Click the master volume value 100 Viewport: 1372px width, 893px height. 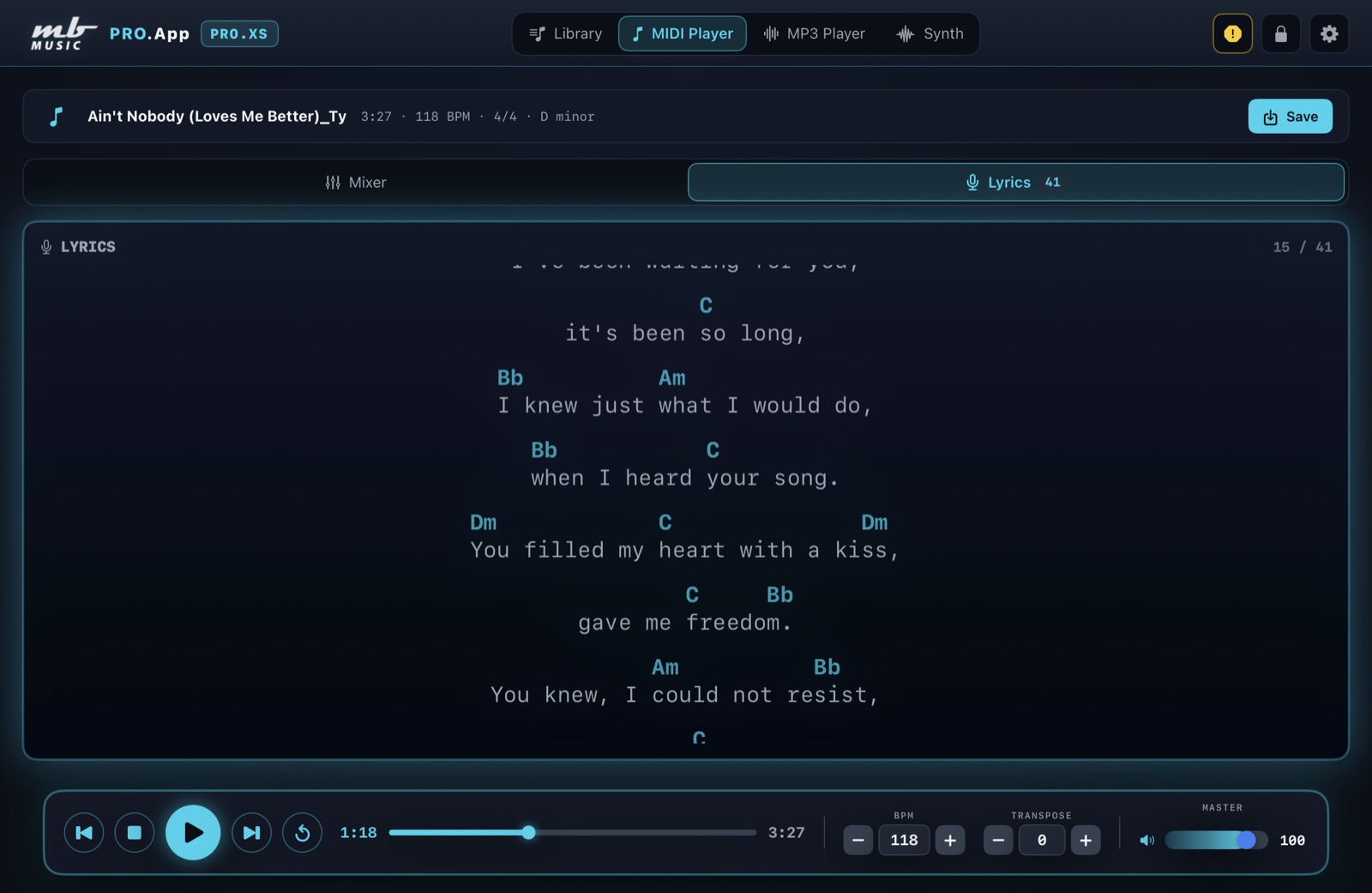(1292, 841)
